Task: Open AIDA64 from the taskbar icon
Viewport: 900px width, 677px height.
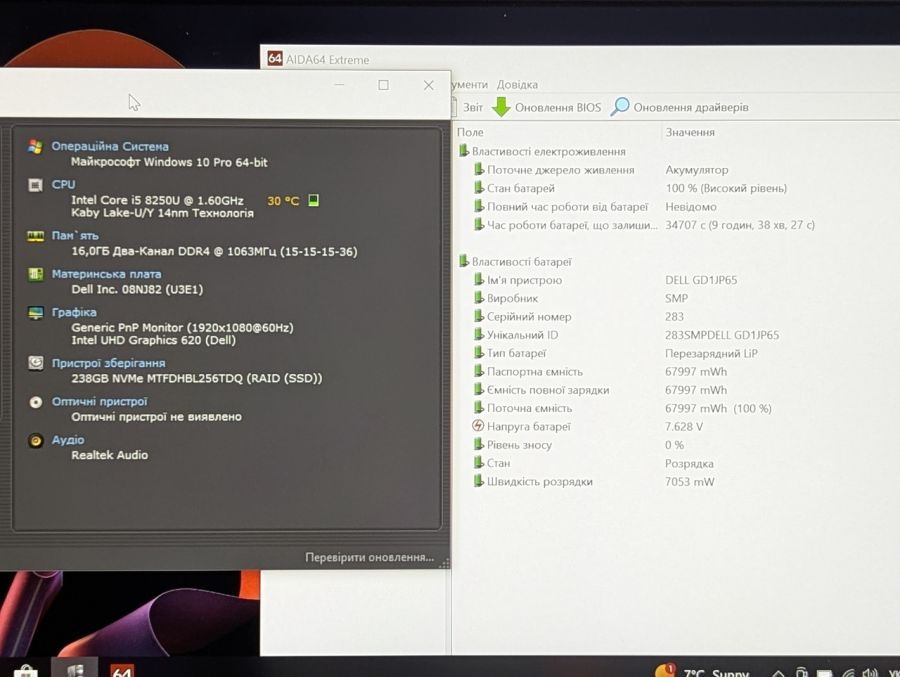Action: tap(122, 670)
